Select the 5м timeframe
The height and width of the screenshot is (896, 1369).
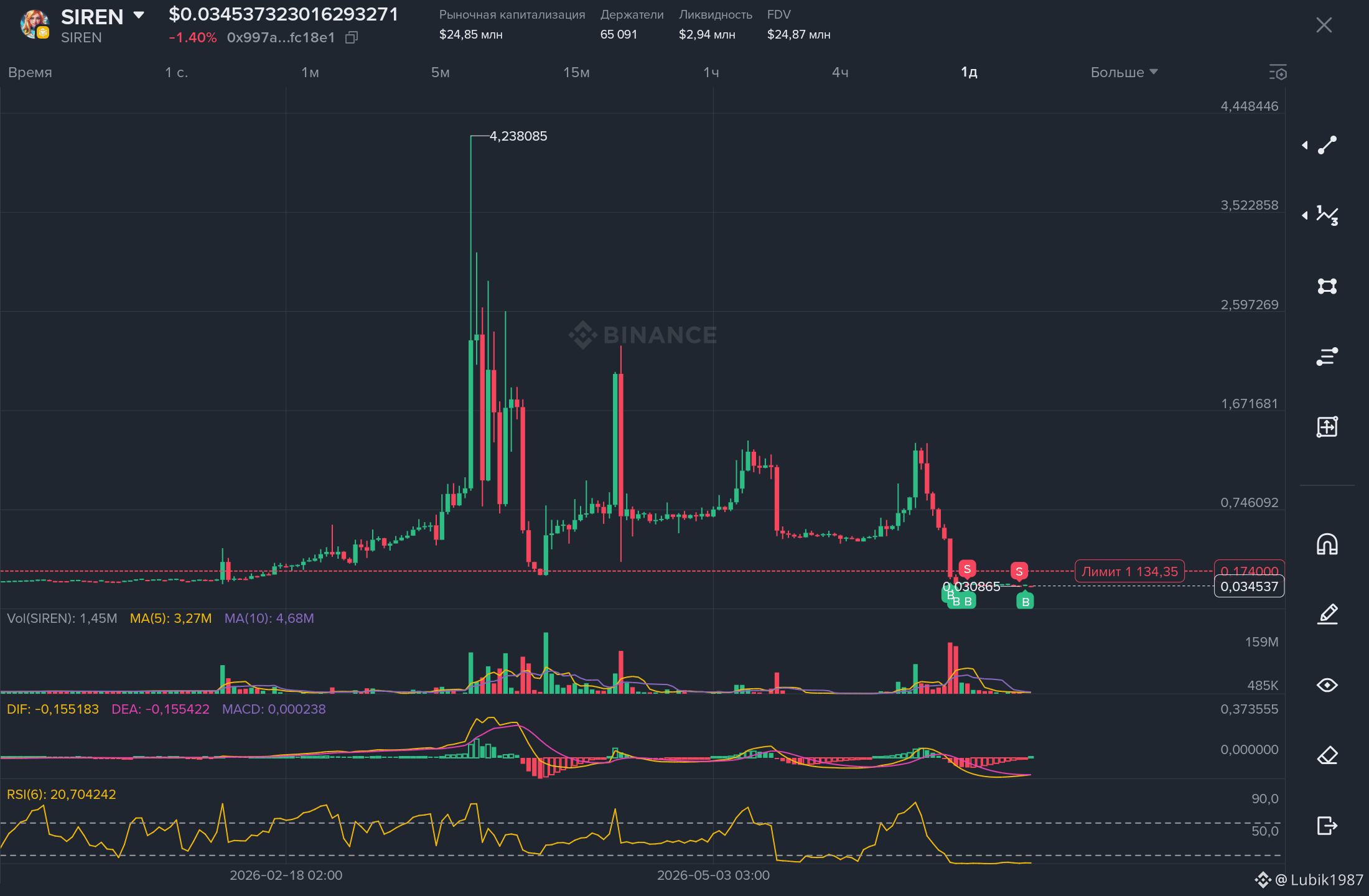click(440, 72)
